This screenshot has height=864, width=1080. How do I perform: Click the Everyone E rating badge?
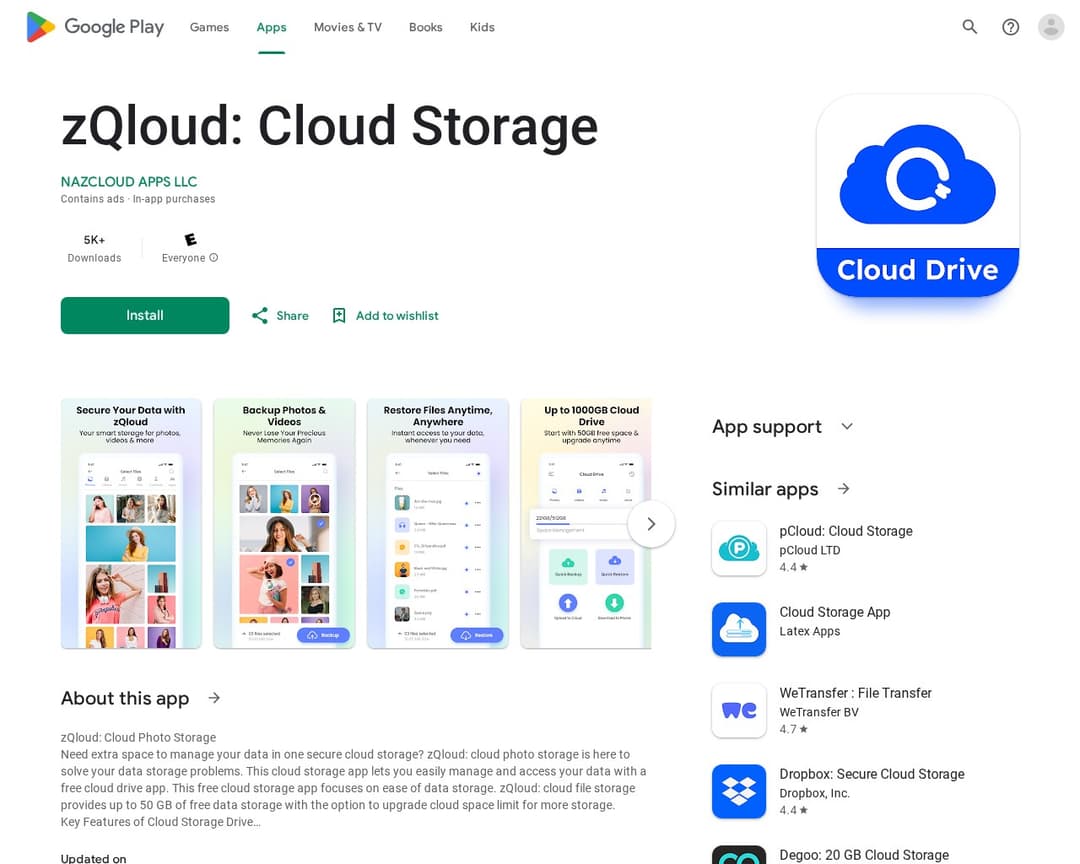[190, 239]
